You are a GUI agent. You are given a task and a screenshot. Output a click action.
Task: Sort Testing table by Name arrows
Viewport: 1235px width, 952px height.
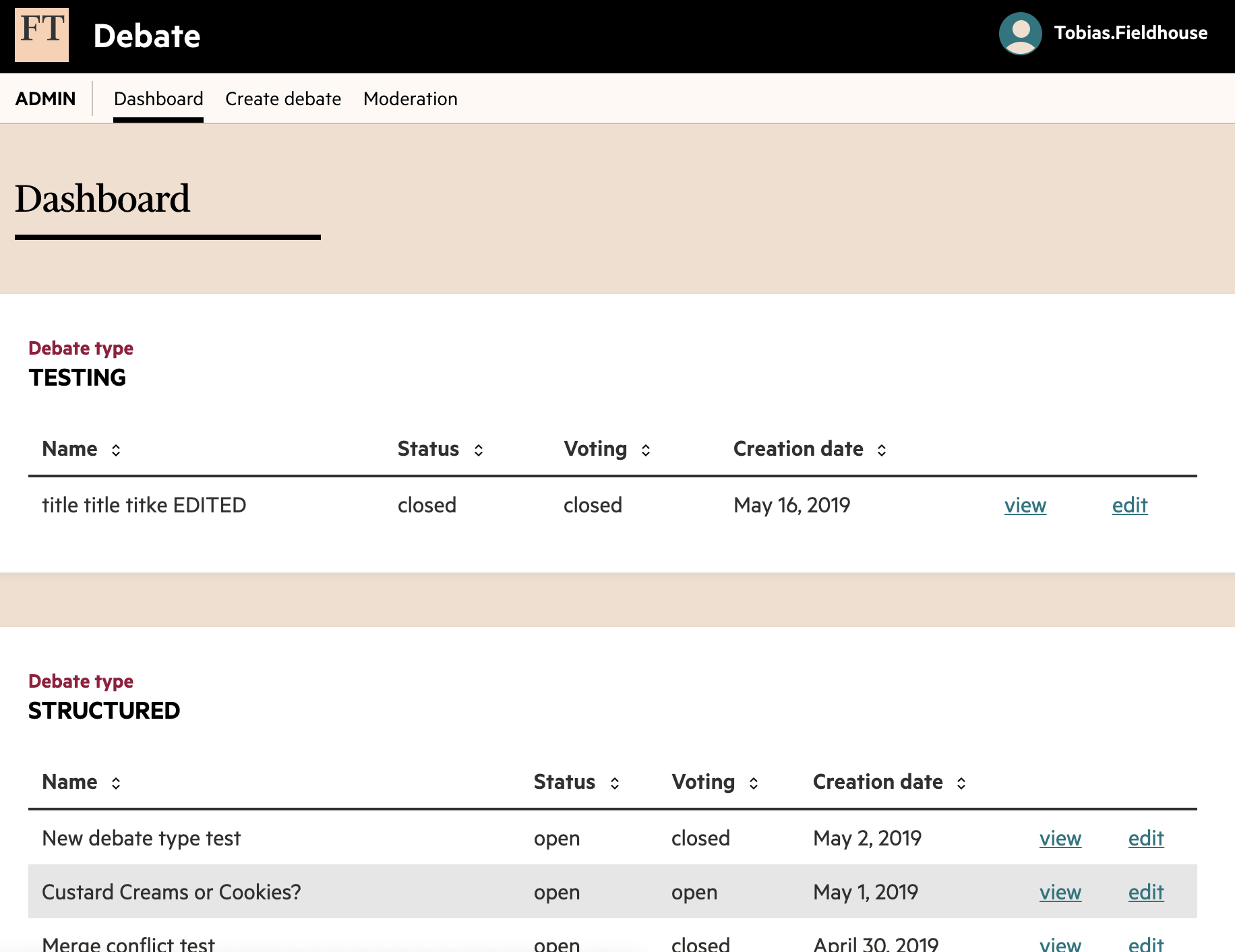(116, 450)
